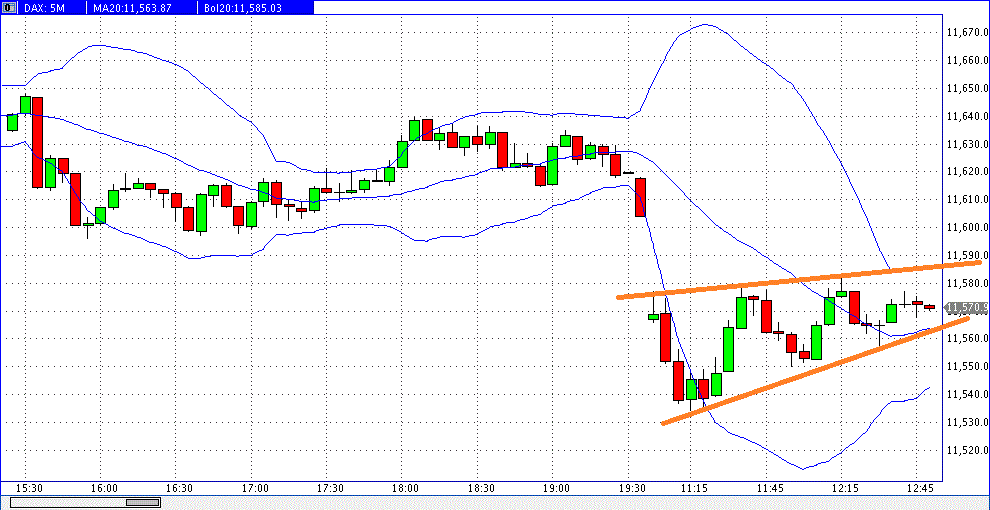Click the 11,530.0 price axis label

(967, 422)
